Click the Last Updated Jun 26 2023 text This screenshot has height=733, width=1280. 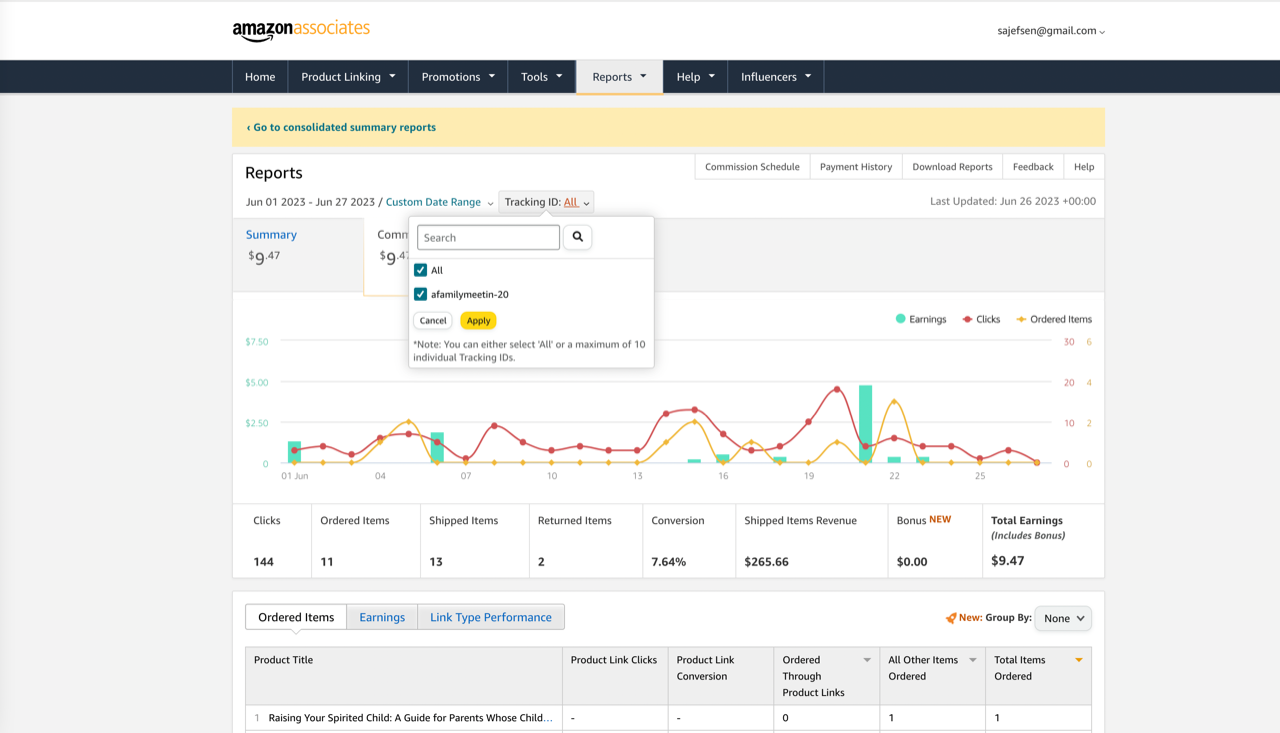[x=1013, y=201]
